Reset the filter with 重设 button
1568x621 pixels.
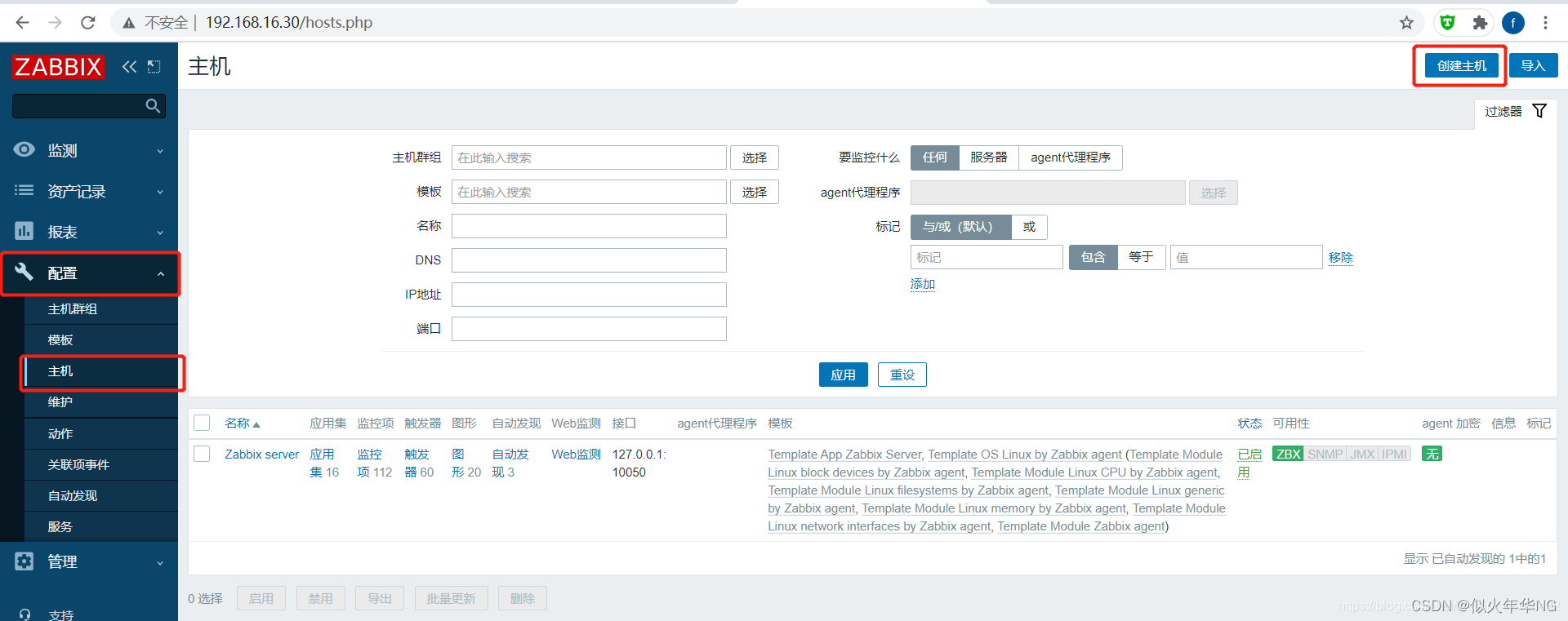point(902,375)
